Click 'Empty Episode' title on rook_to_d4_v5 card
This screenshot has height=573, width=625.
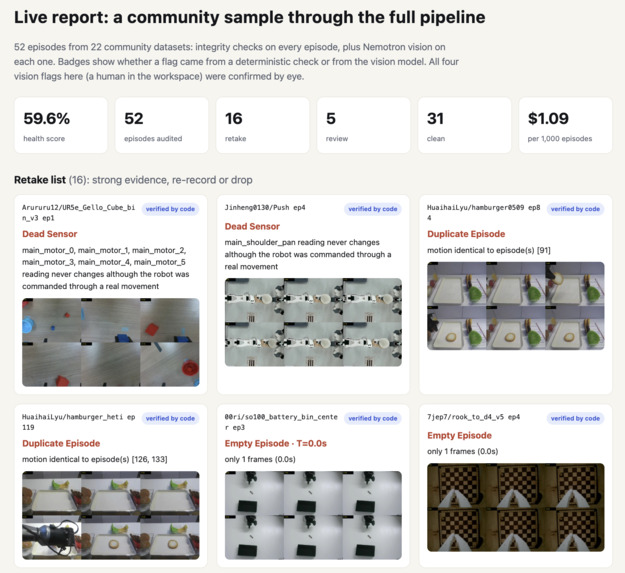(x=460, y=436)
